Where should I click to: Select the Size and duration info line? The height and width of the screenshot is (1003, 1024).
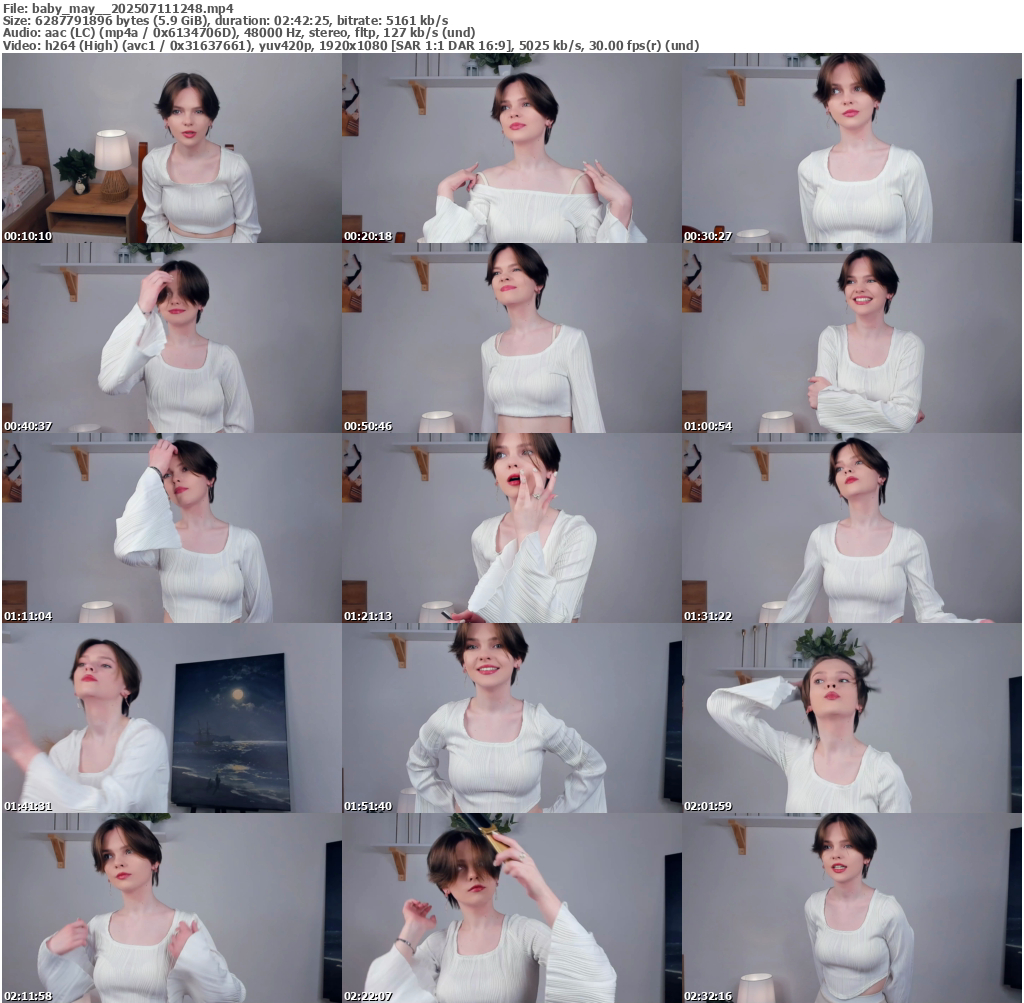click(225, 20)
